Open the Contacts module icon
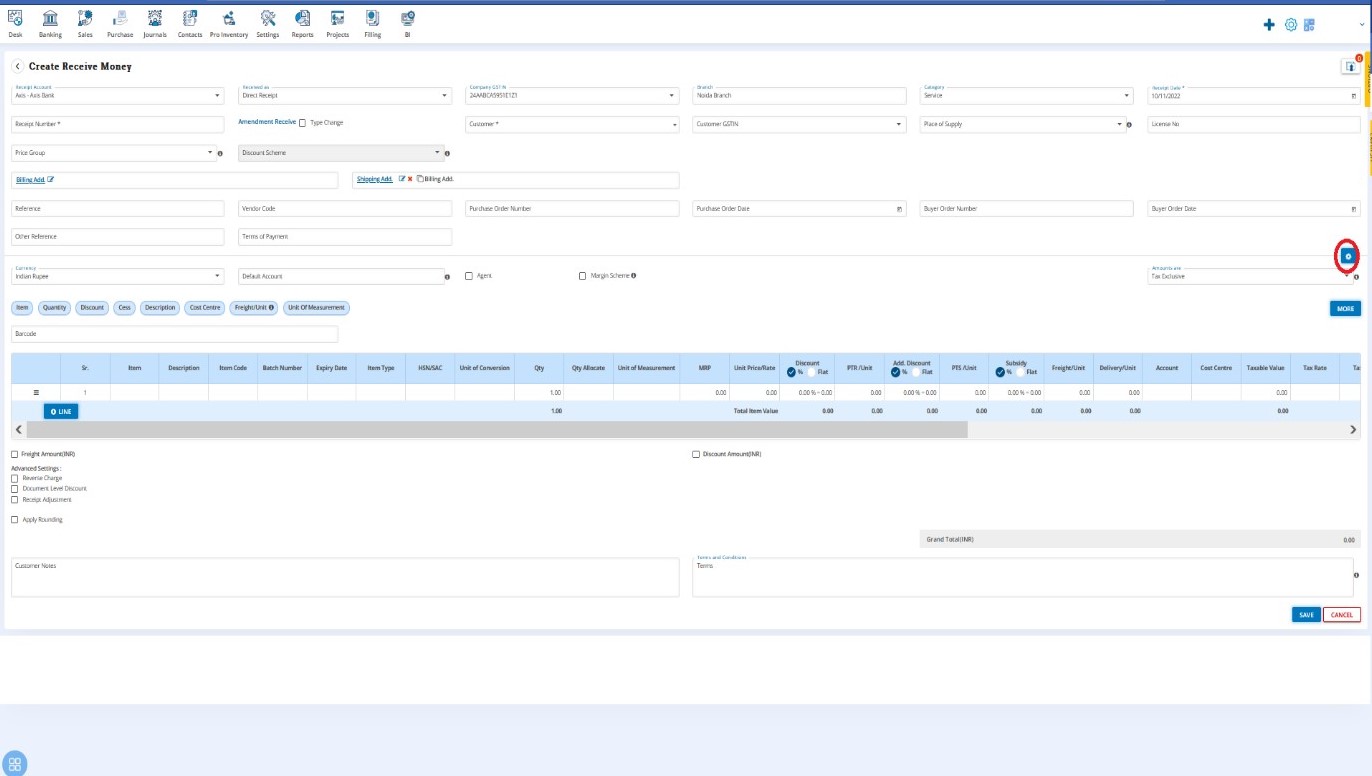Screen dimensions: 1372x776 pos(190,17)
